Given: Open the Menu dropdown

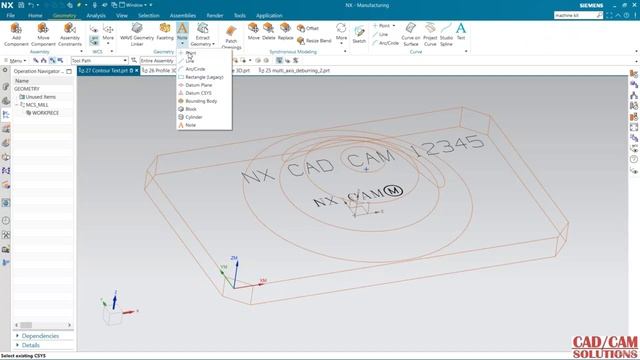Looking at the screenshot, I should [15, 60].
